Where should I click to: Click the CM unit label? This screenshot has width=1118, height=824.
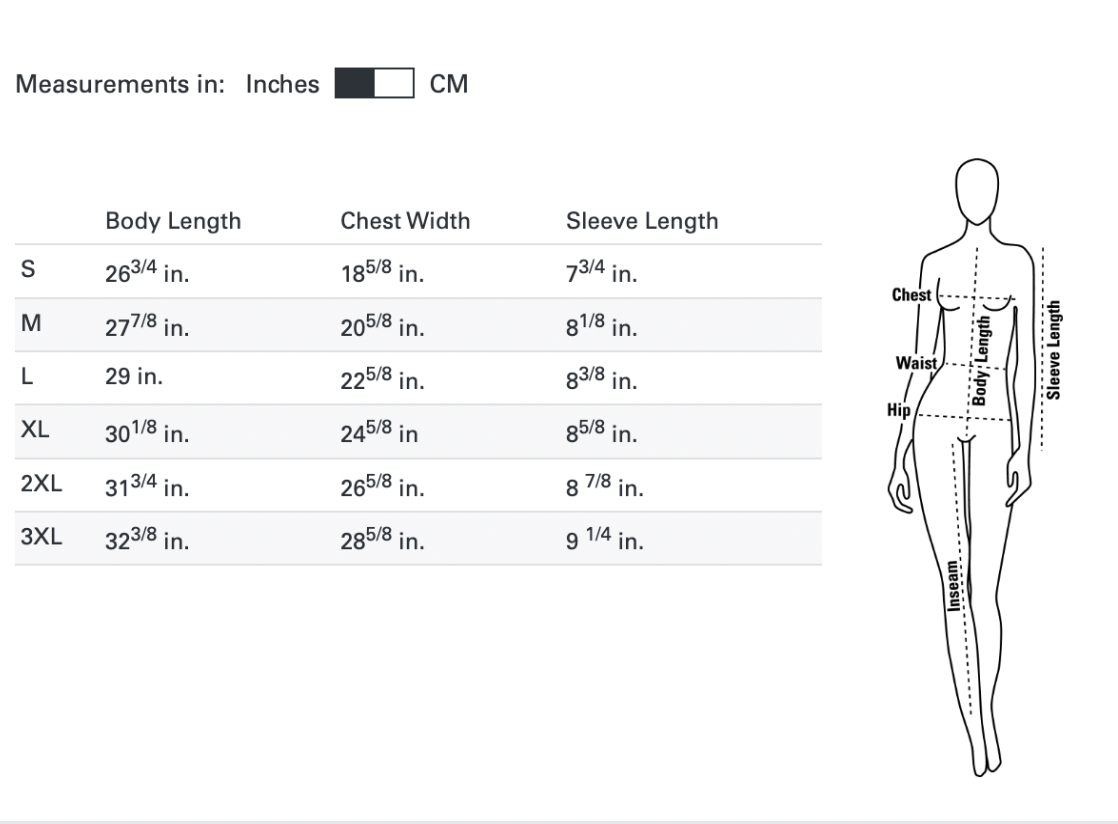449,84
